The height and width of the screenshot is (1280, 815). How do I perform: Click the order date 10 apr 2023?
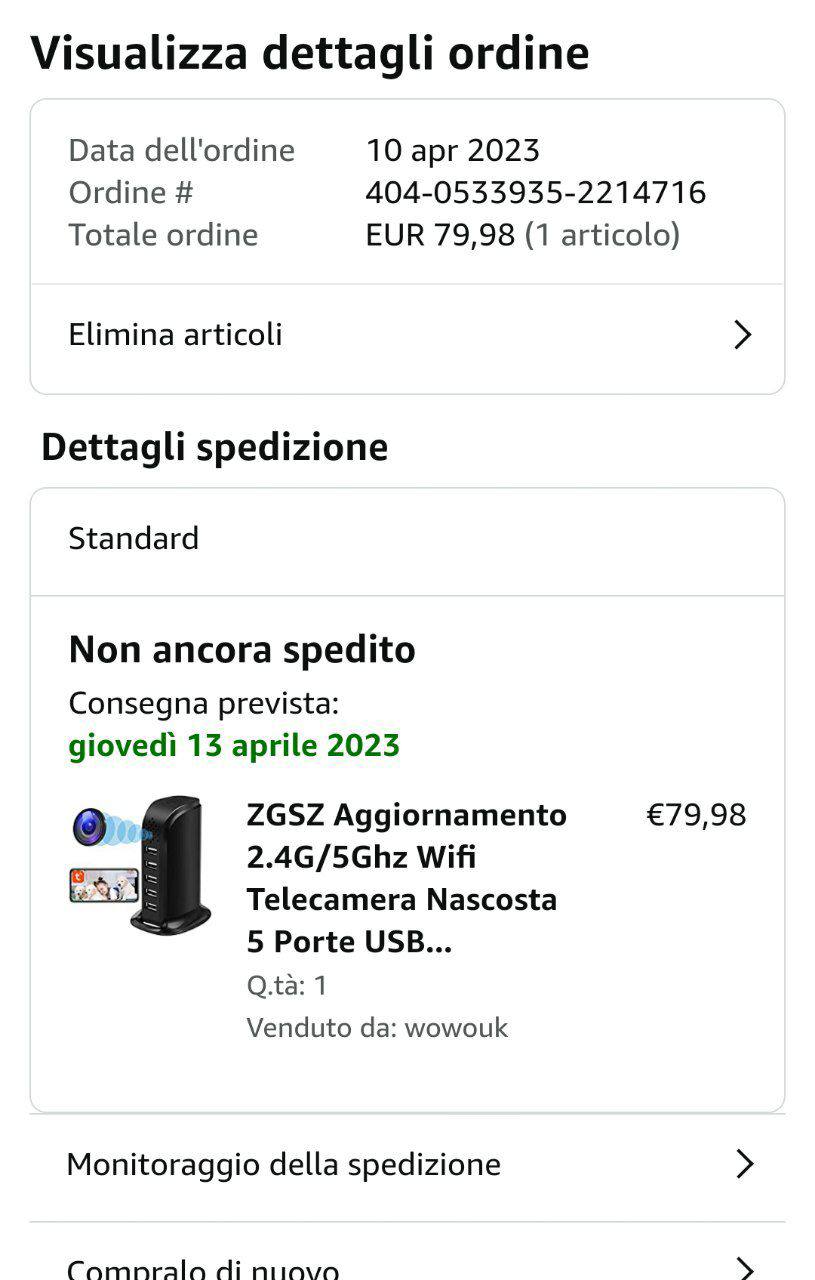(x=452, y=150)
